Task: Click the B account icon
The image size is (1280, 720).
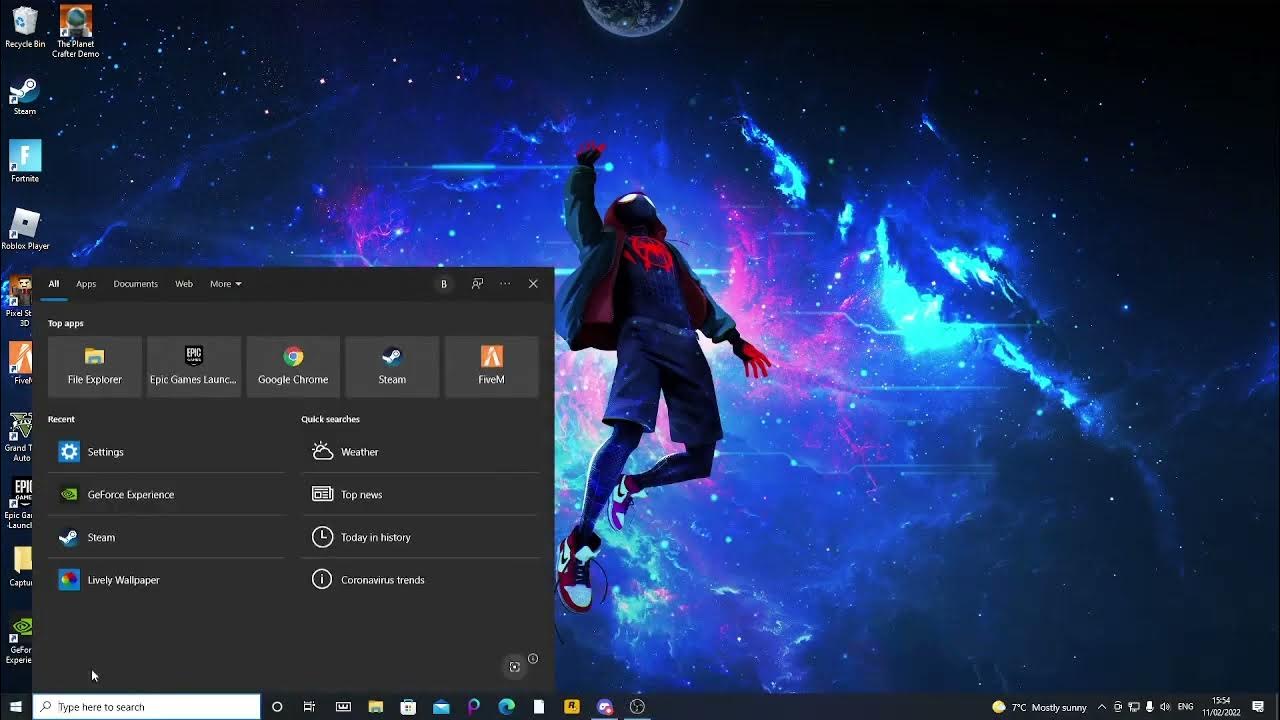Action: pyautogui.click(x=444, y=284)
